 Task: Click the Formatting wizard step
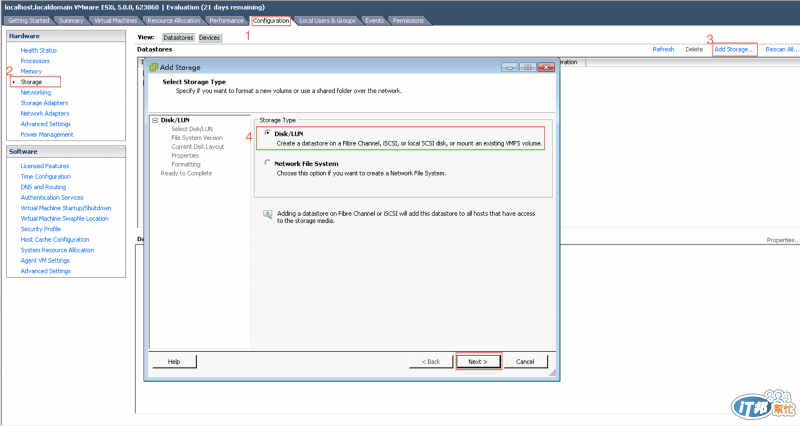pyautogui.click(x=186, y=164)
